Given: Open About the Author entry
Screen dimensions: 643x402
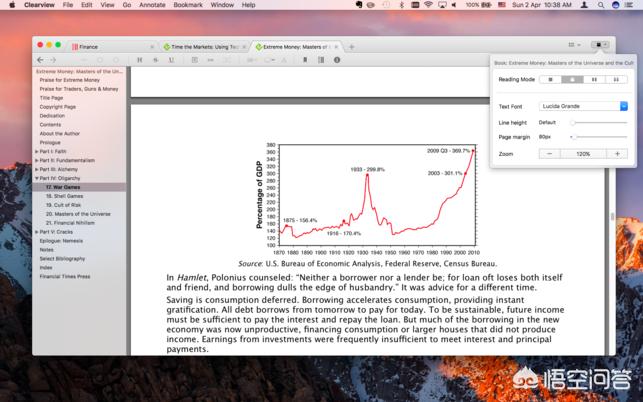Looking at the screenshot, I should pyautogui.click(x=60, y=134).
